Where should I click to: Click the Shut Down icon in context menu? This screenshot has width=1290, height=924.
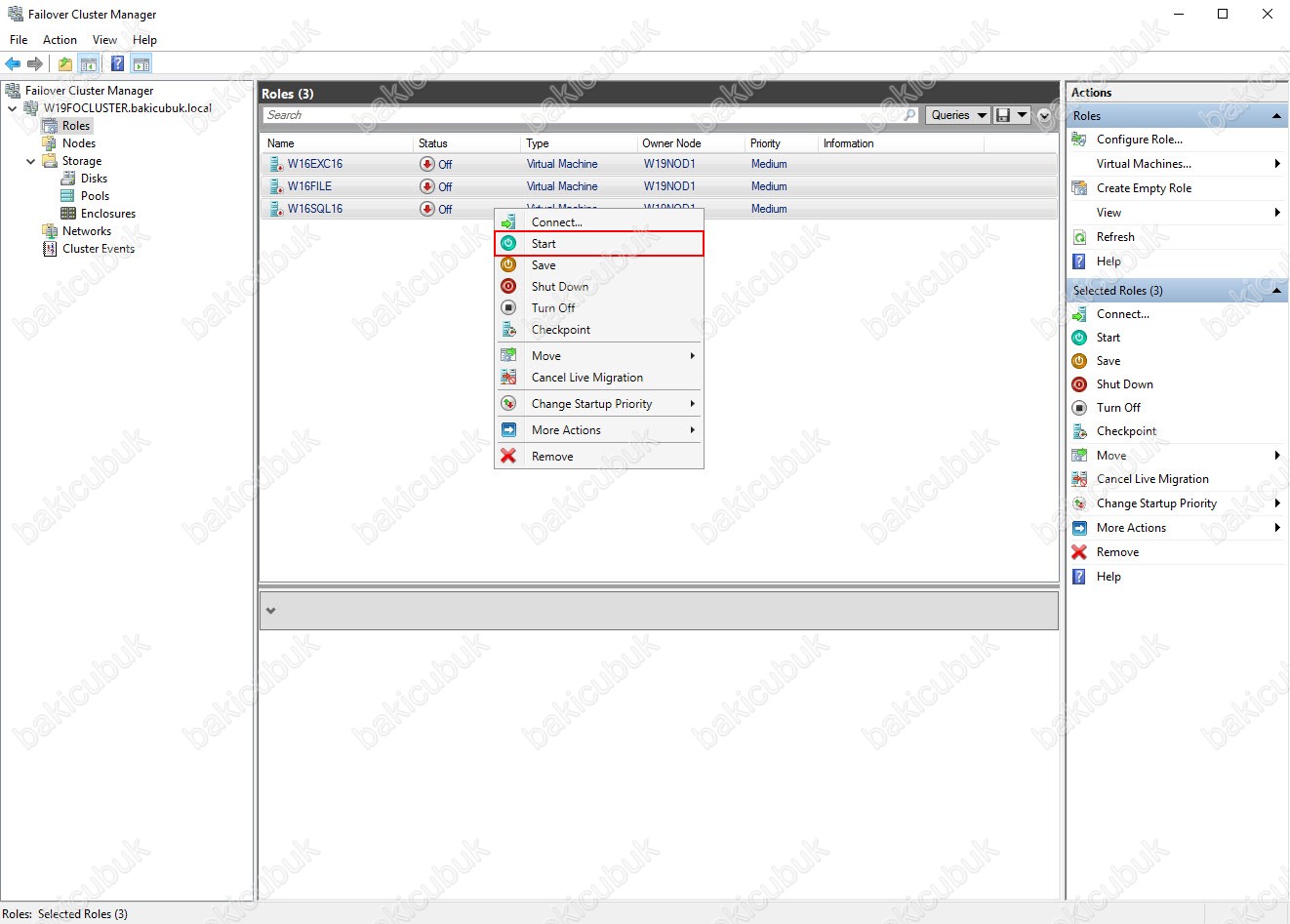click(x=508, y=287)
